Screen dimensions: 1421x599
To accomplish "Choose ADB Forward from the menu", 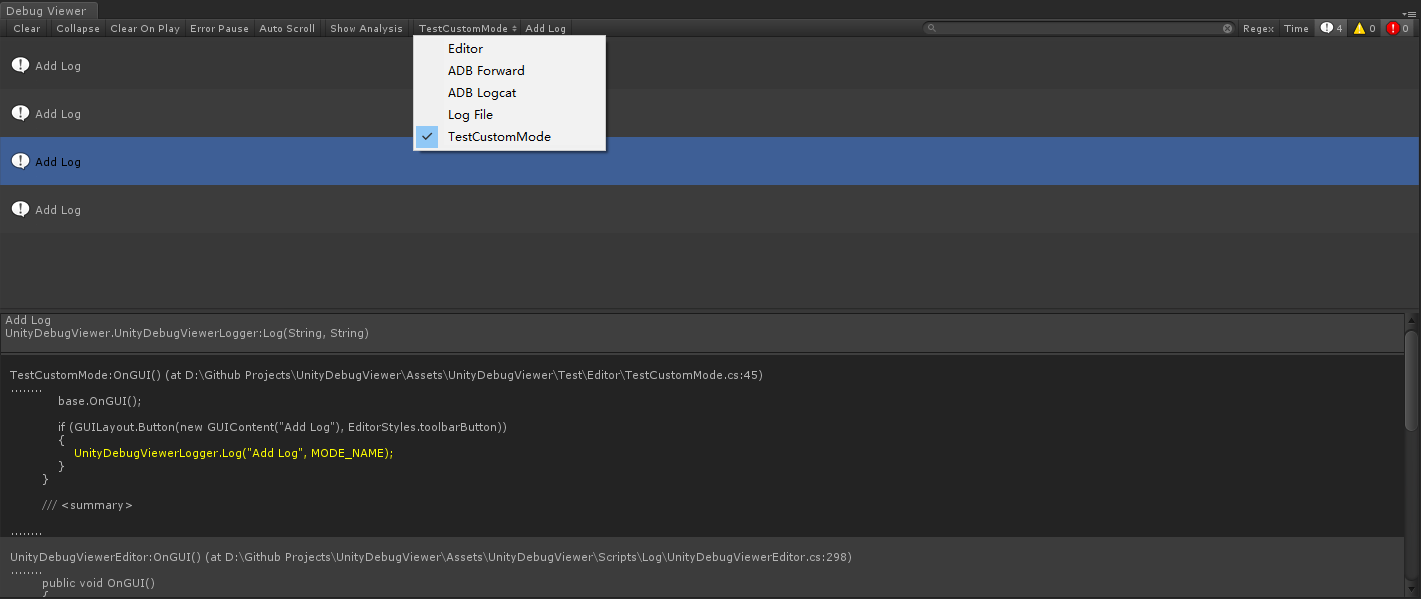I will point(509,71).
